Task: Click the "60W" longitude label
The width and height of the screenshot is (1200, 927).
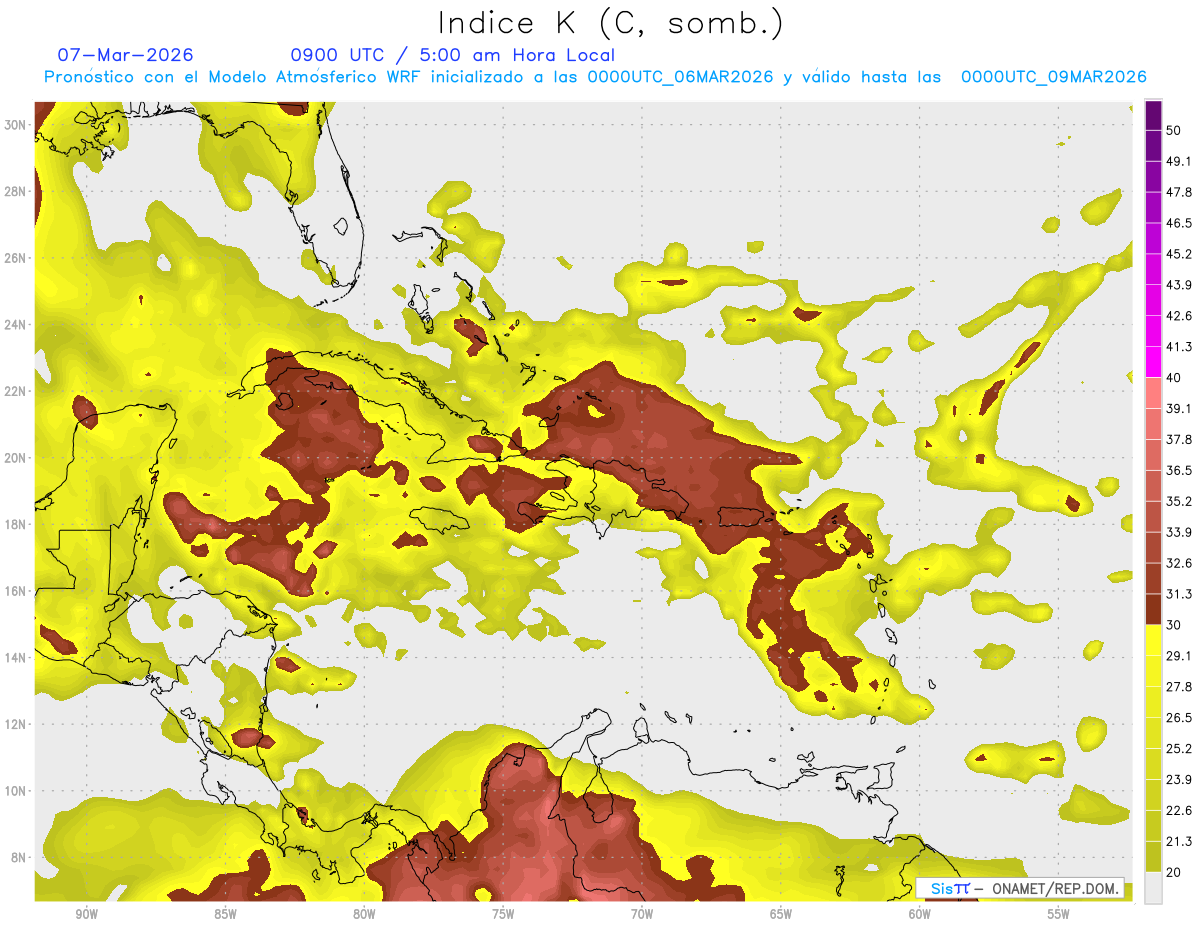Action: pyautogui.click(x=920, y=914)
